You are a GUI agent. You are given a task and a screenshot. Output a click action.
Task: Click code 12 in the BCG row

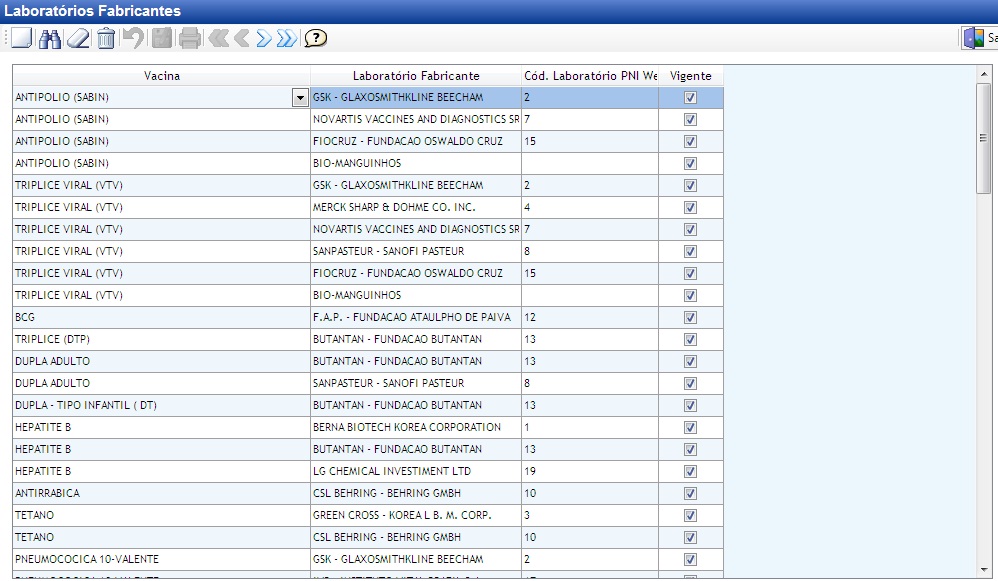(x=590, y=318)
